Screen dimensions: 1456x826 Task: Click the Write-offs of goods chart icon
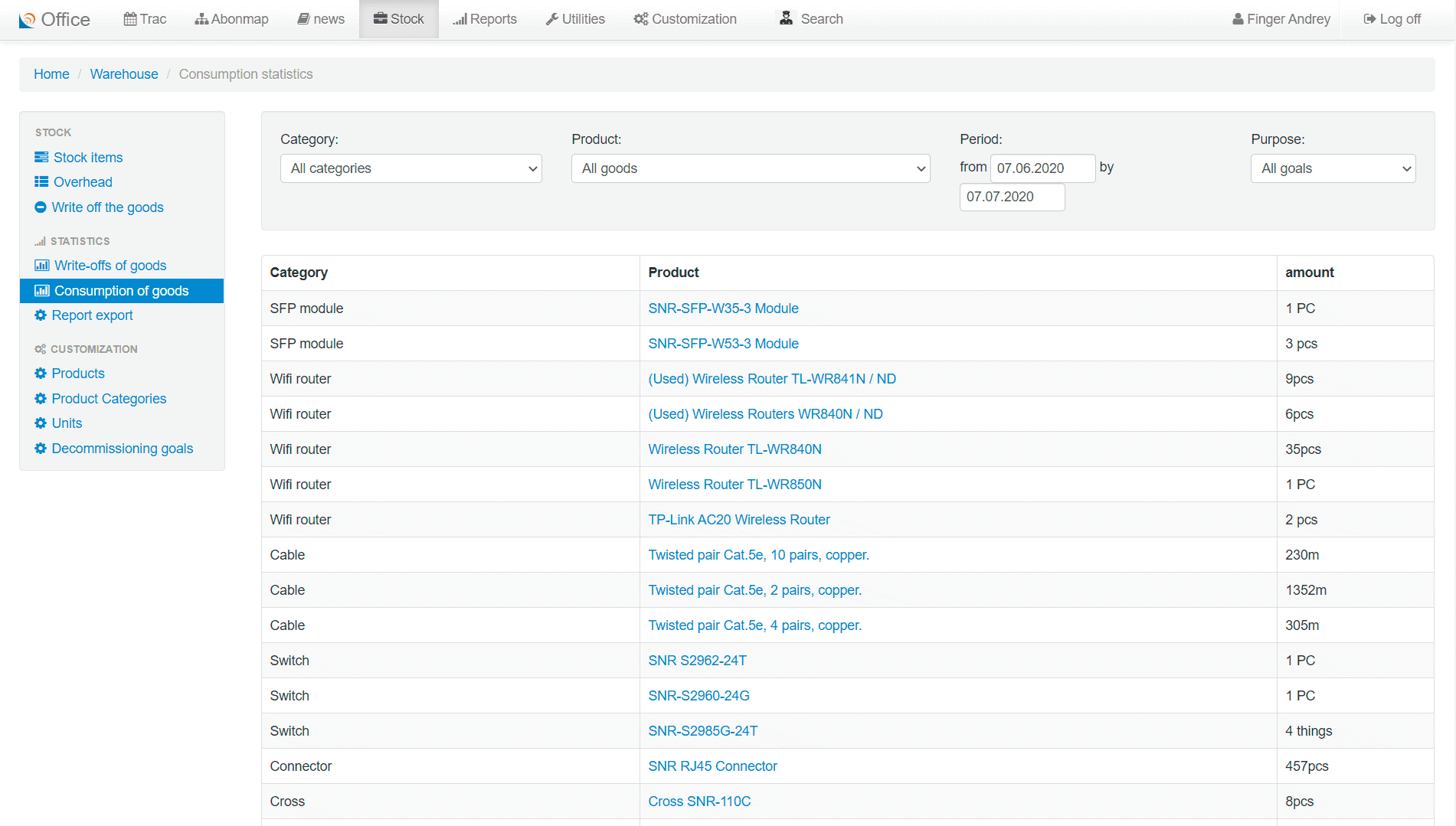(42, 265)
